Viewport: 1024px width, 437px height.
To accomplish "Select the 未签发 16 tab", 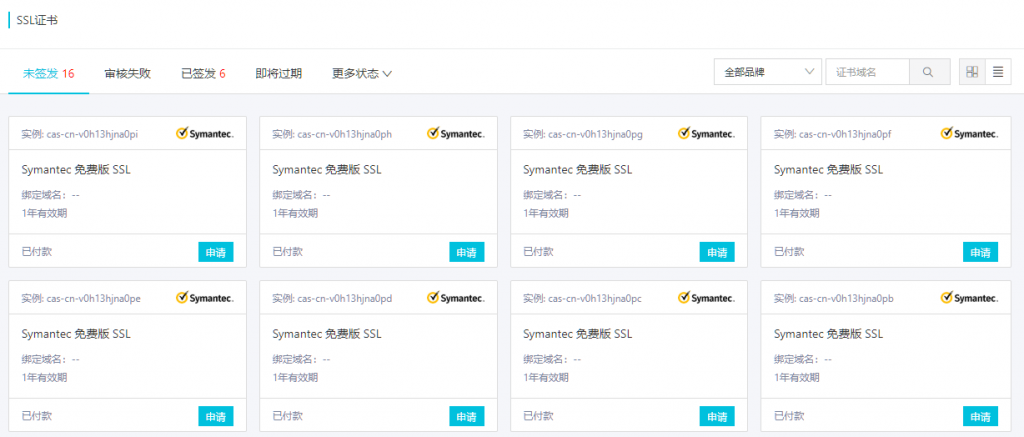I will (x=48, y=74).
